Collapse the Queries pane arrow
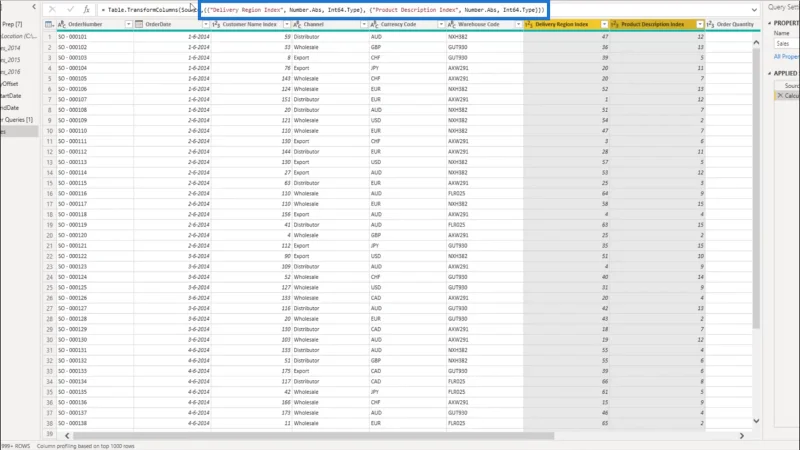Screen dimensions: 800x450 coord(34,7)
